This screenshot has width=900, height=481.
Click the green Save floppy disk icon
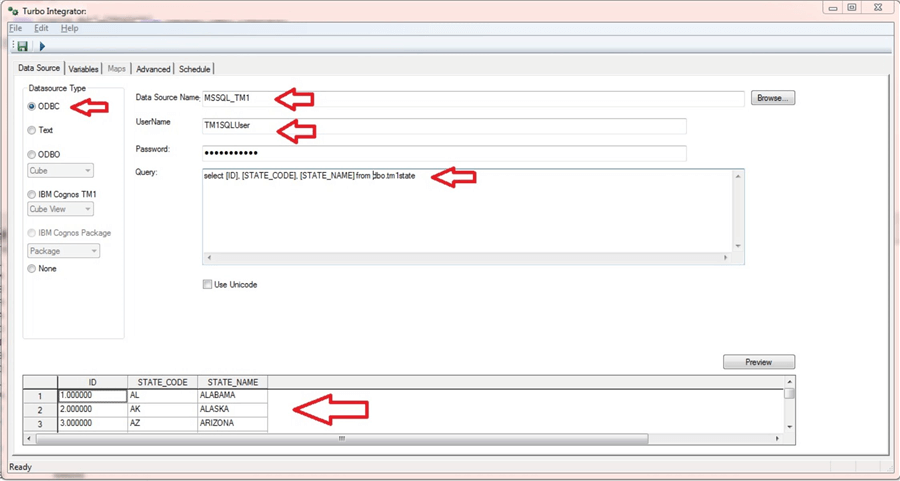tap(22, 46)
